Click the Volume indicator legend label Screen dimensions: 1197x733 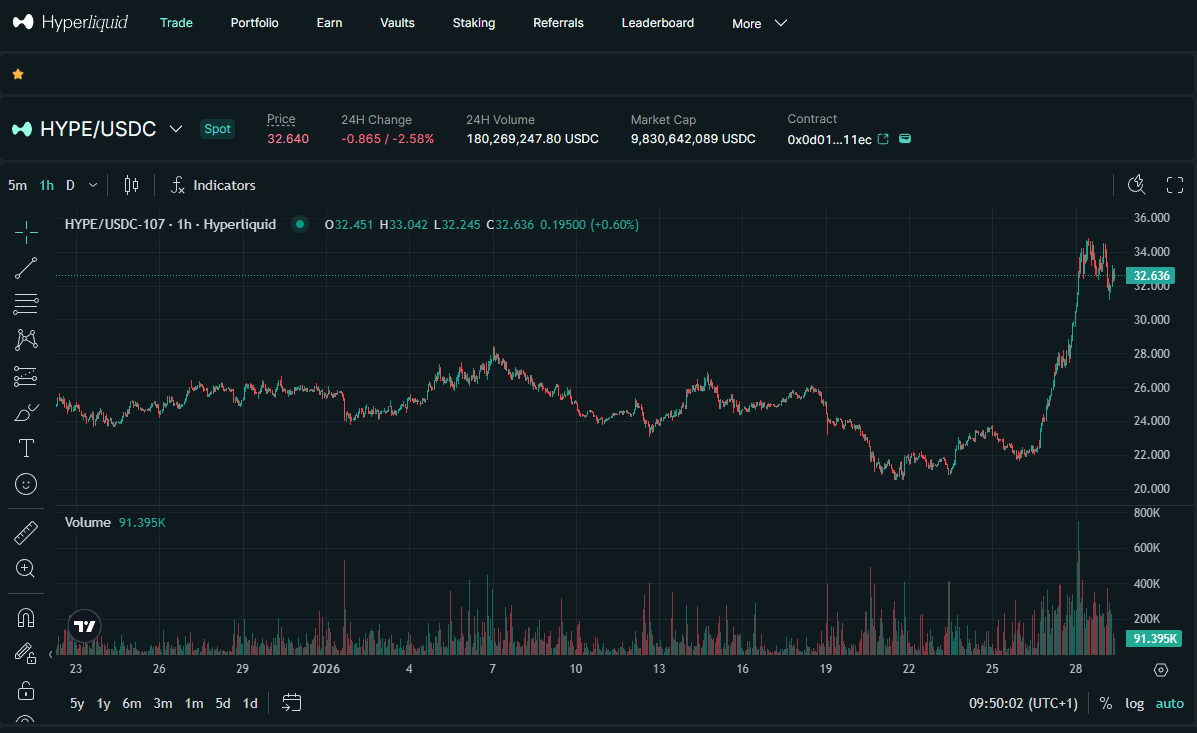point(88,522)
